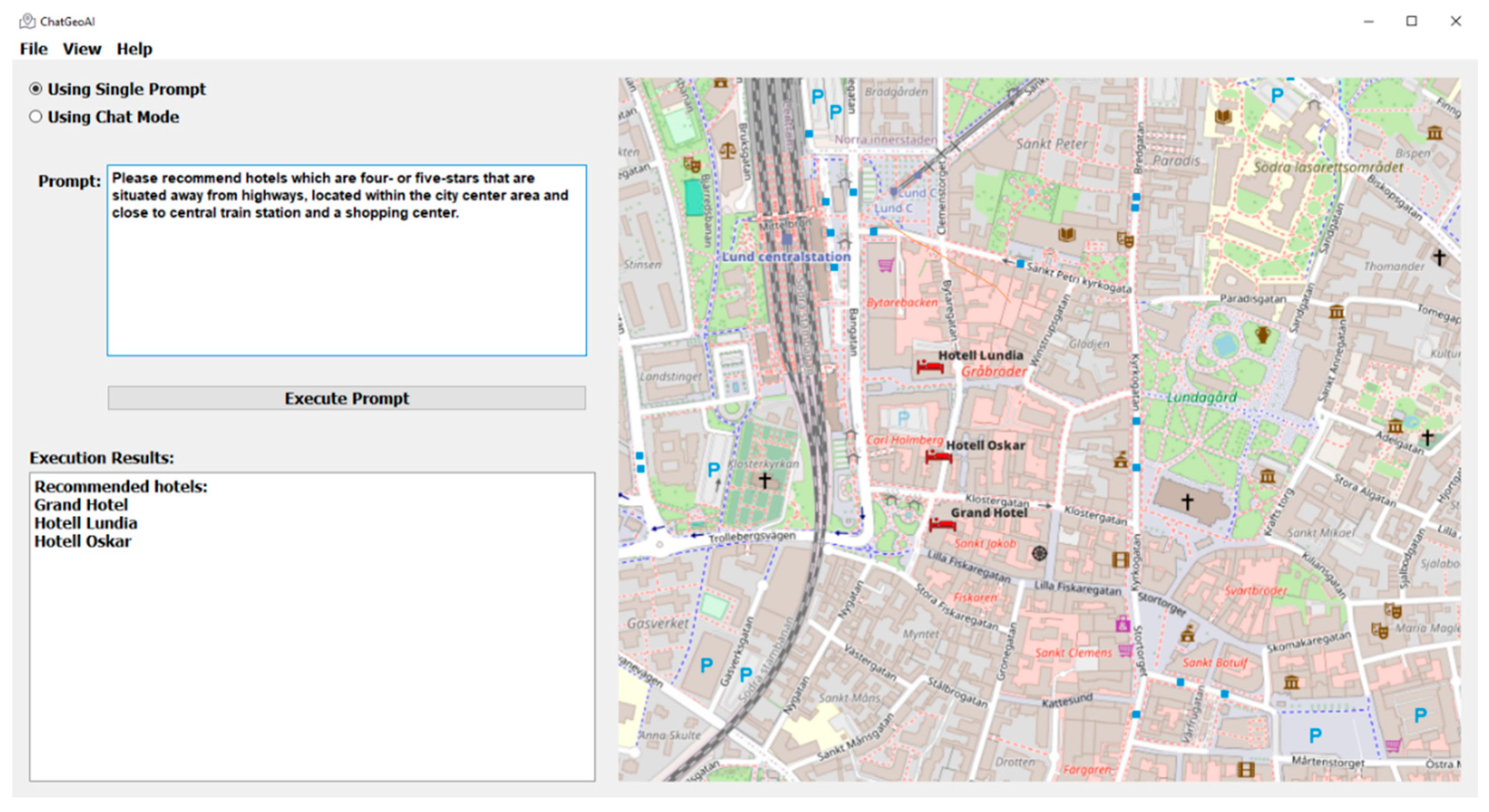The image size is (1489, 812).
Task: Click shopping cart icon near Bytarebacken
Action: point(886,265)
